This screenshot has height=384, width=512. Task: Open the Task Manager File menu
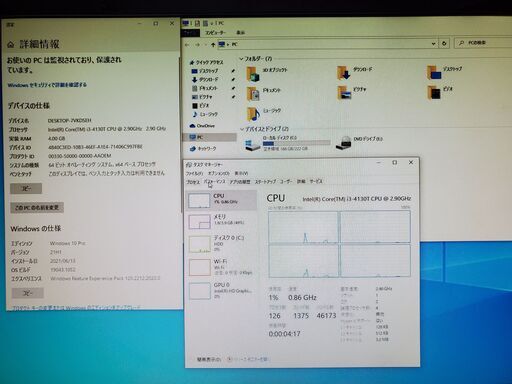click(194, 173)
